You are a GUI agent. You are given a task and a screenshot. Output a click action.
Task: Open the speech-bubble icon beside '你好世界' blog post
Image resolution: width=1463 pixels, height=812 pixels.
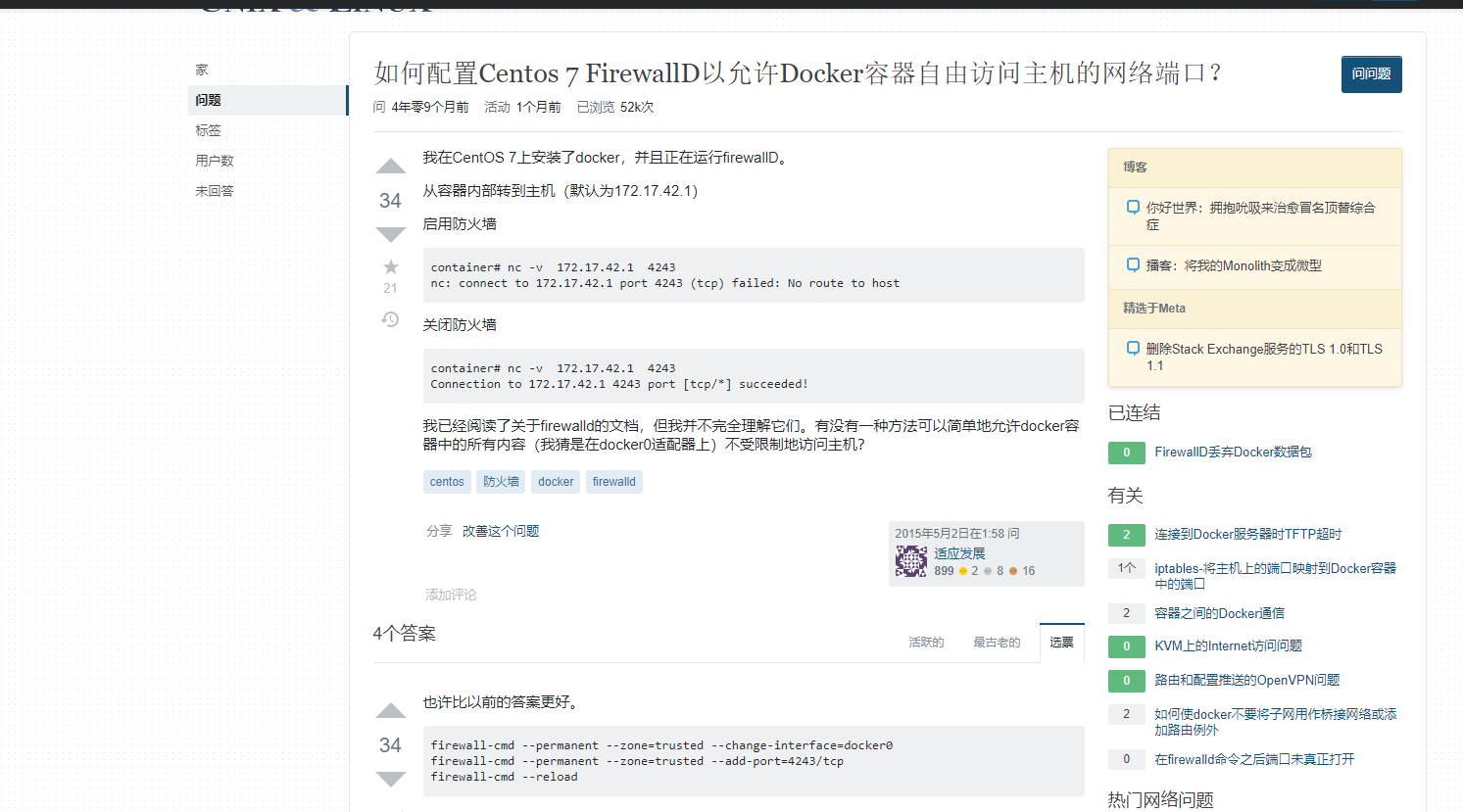point(1132,207)
